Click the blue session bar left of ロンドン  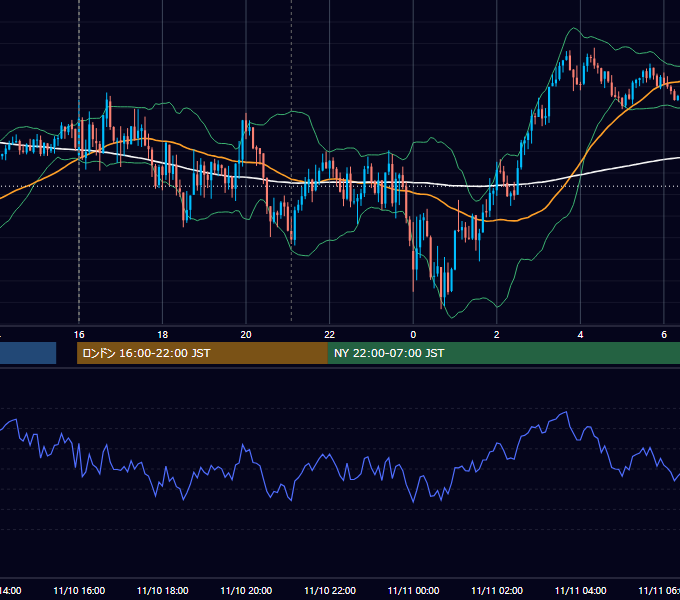pos(28,353)
